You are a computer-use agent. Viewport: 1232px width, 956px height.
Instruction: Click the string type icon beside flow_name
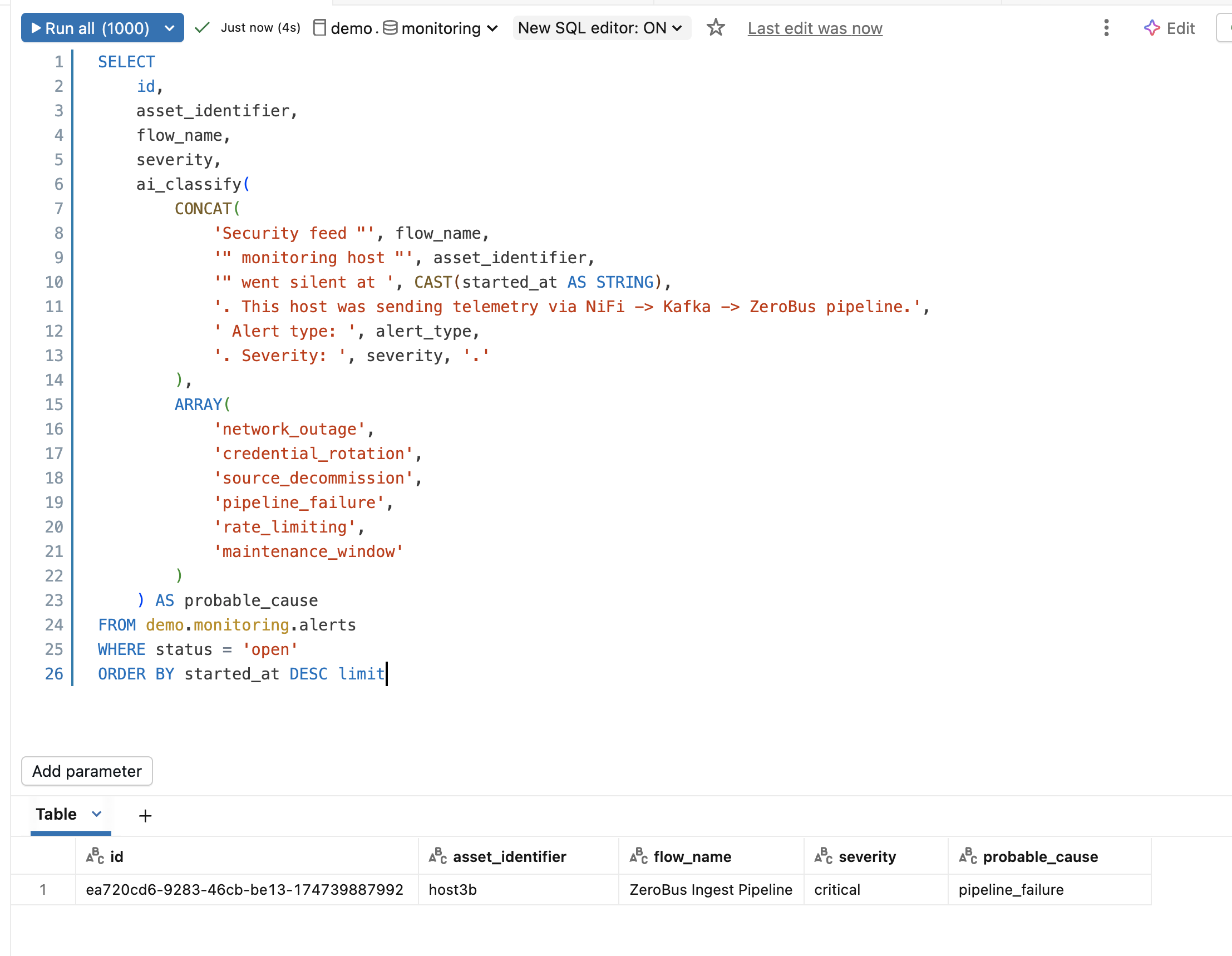[639, 856]
